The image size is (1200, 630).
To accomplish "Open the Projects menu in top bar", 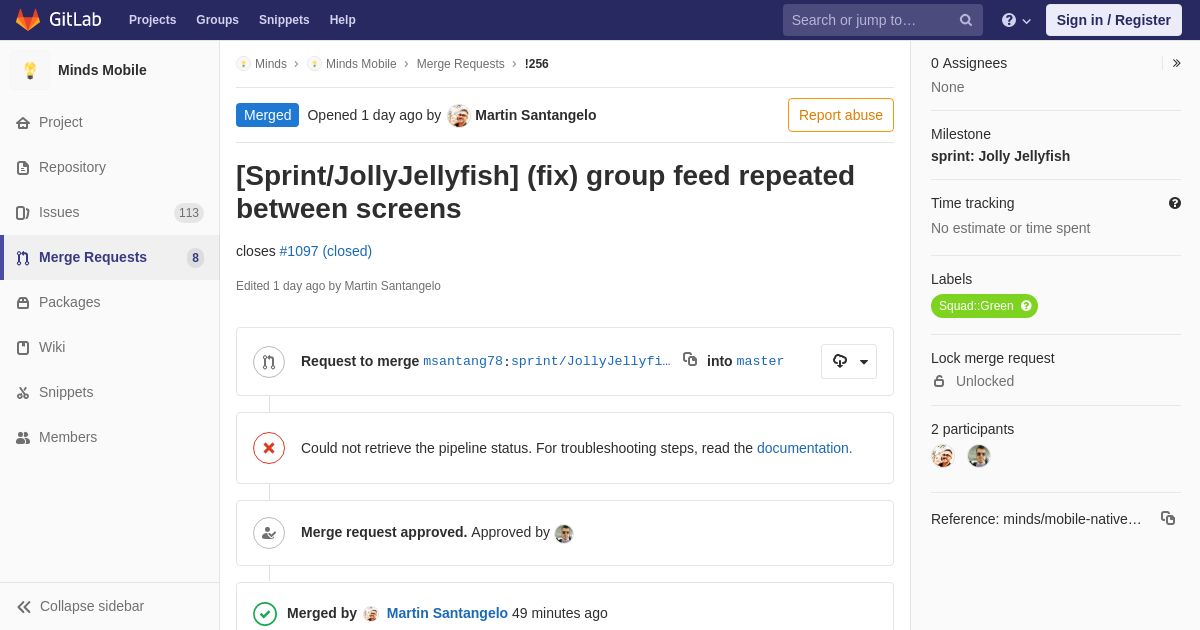I will tap(152, 20).
